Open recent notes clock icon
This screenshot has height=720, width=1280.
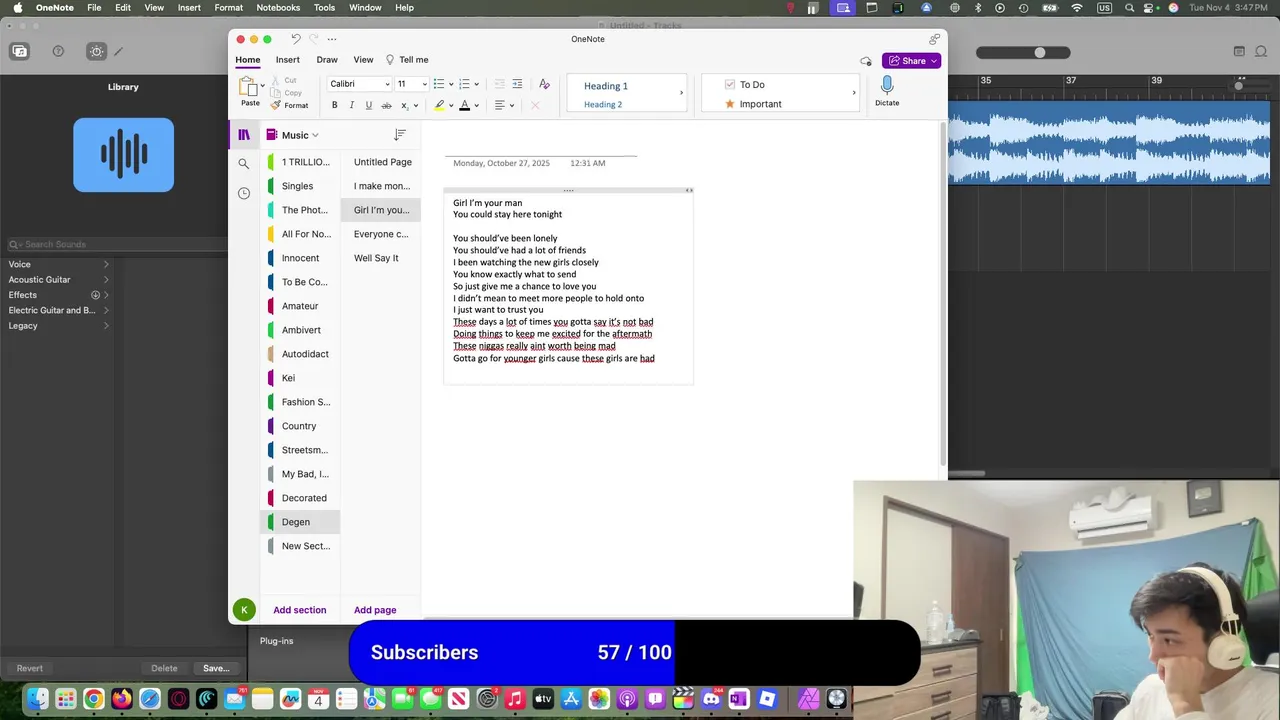(x=244, y=193)
